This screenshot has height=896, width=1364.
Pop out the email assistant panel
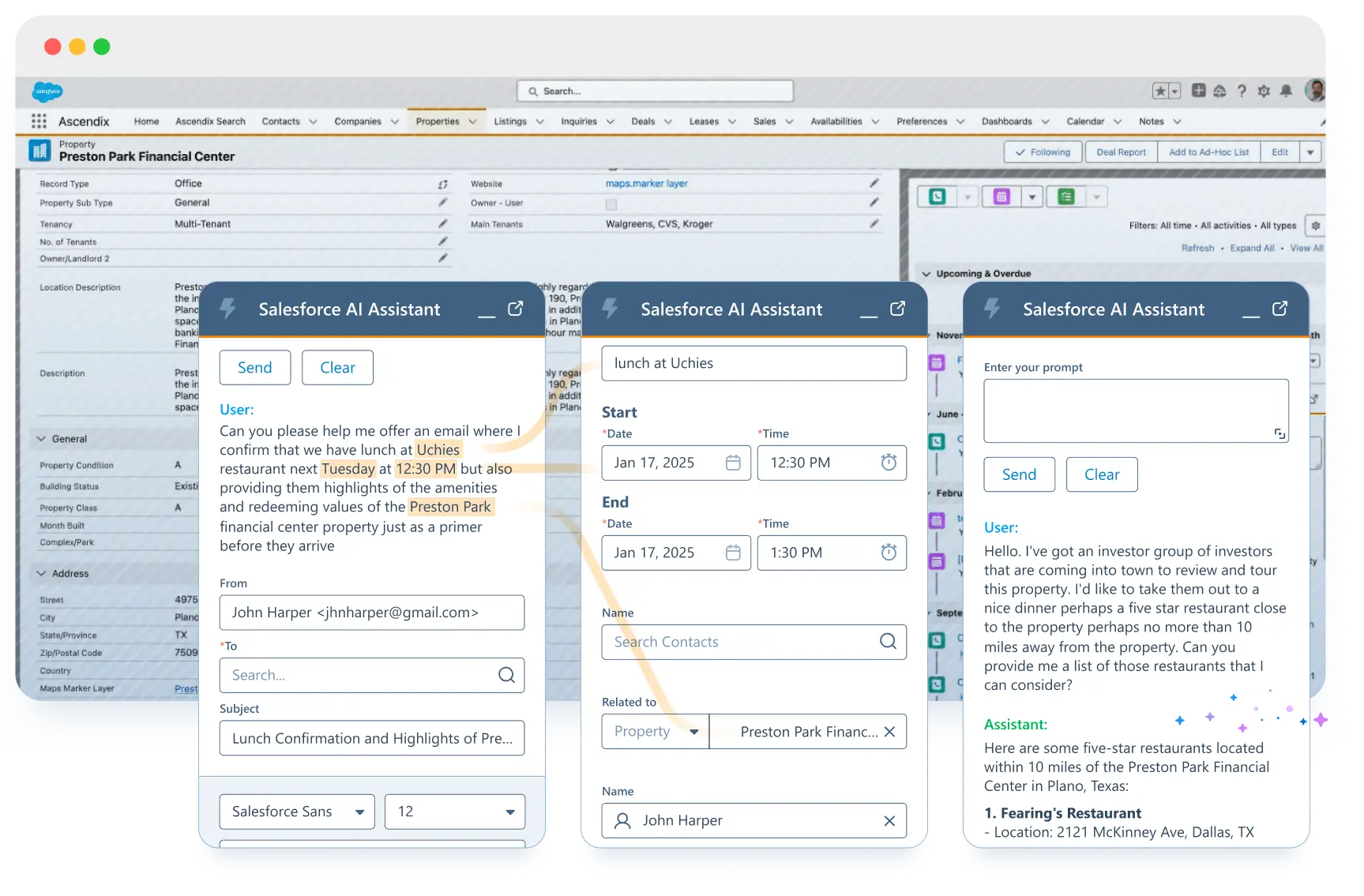click(515, 309)
